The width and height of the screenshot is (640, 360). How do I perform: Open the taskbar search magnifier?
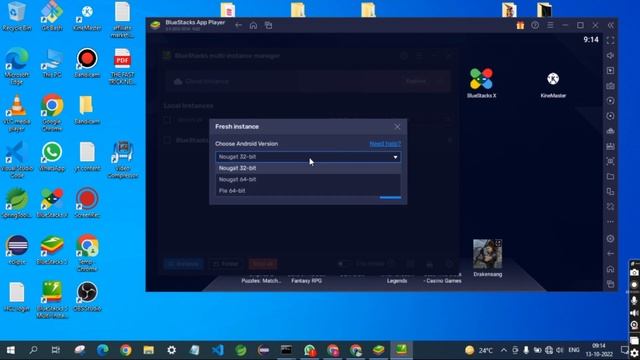(x=33, y=350)
